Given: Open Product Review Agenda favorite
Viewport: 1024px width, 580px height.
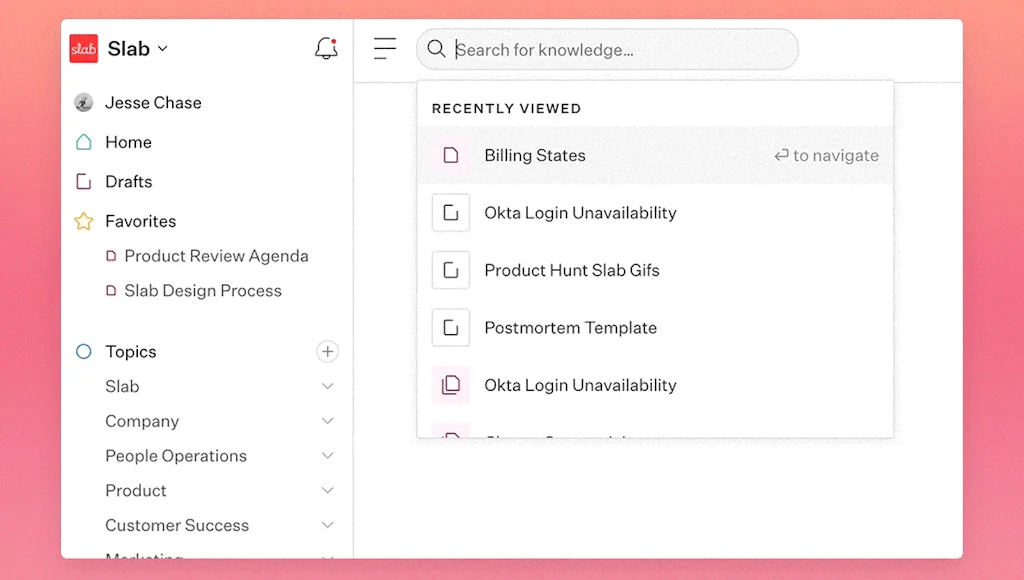Looking at the screenshot, I should point(216,256).
